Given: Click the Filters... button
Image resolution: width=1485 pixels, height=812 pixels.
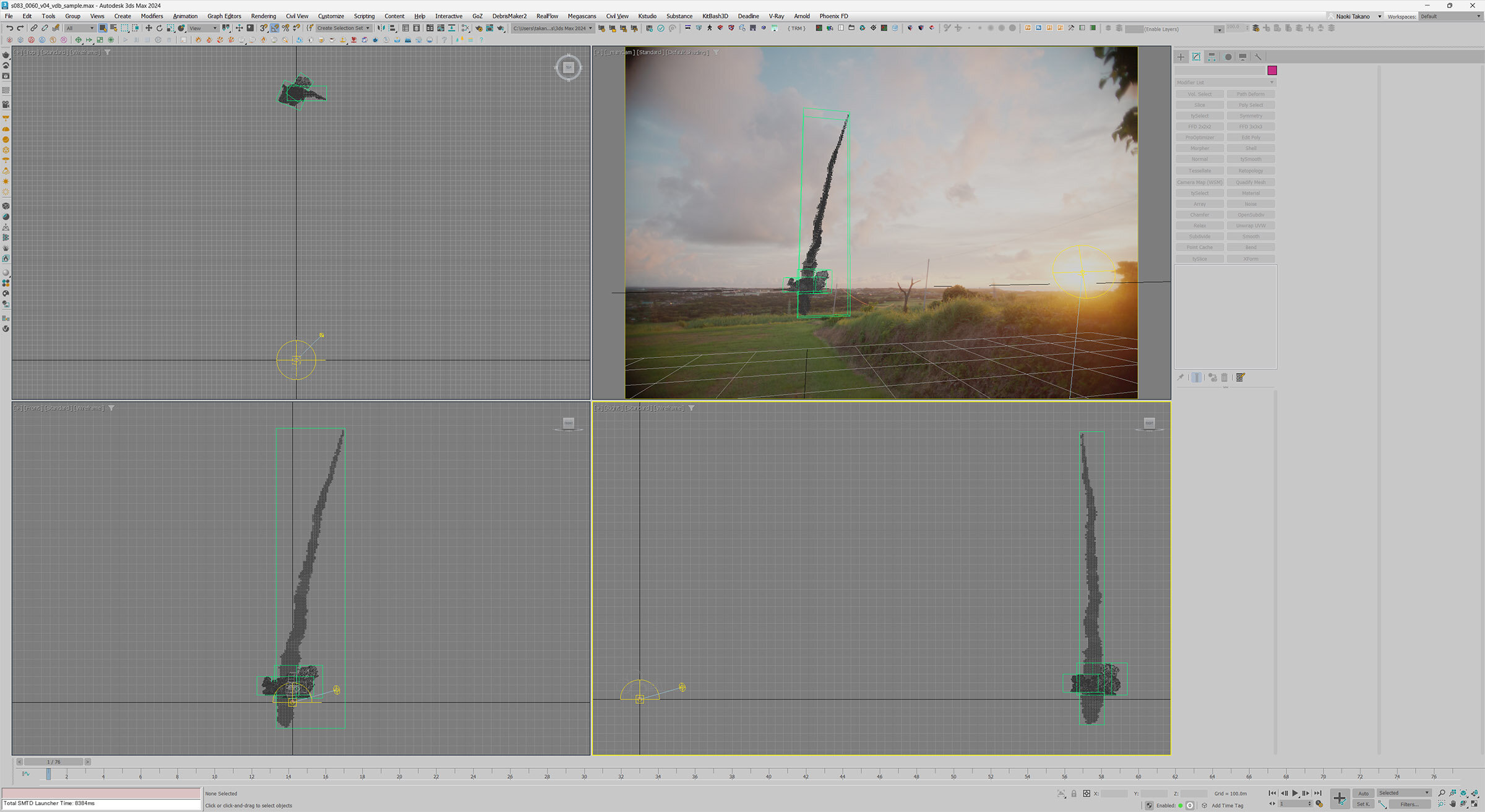Looking at the screenshot, I should click(x=1409, y=805).
